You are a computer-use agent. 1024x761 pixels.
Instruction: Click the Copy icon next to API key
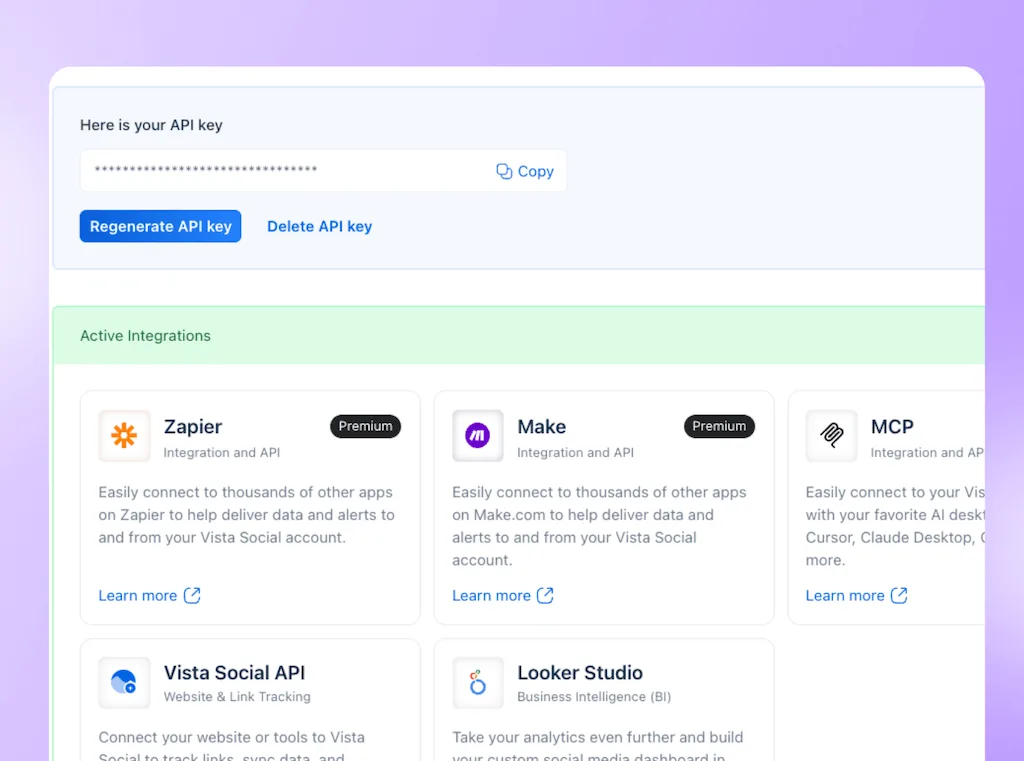(x=504, y=171)
